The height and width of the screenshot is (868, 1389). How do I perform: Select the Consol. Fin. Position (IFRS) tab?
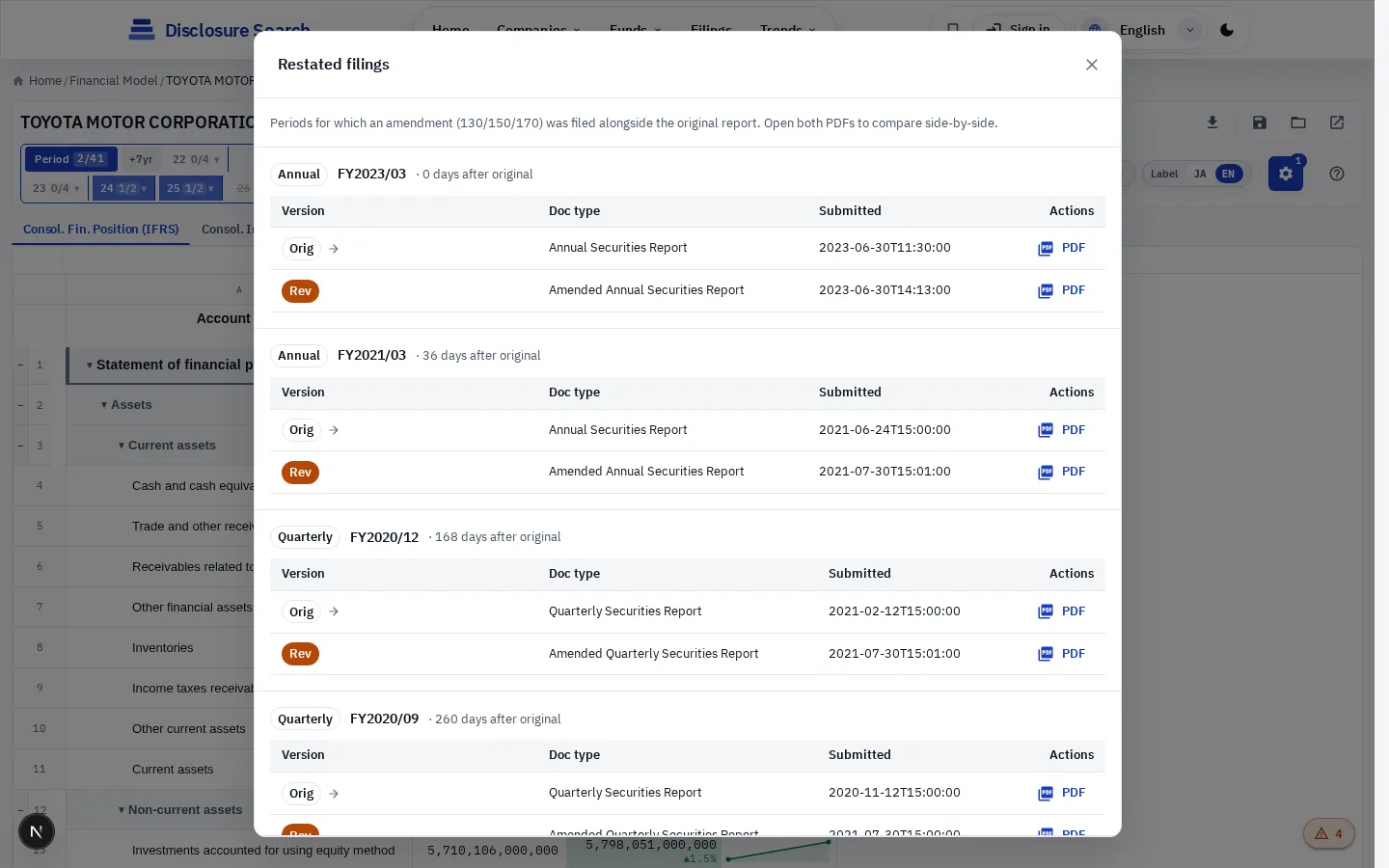(101, 230)
